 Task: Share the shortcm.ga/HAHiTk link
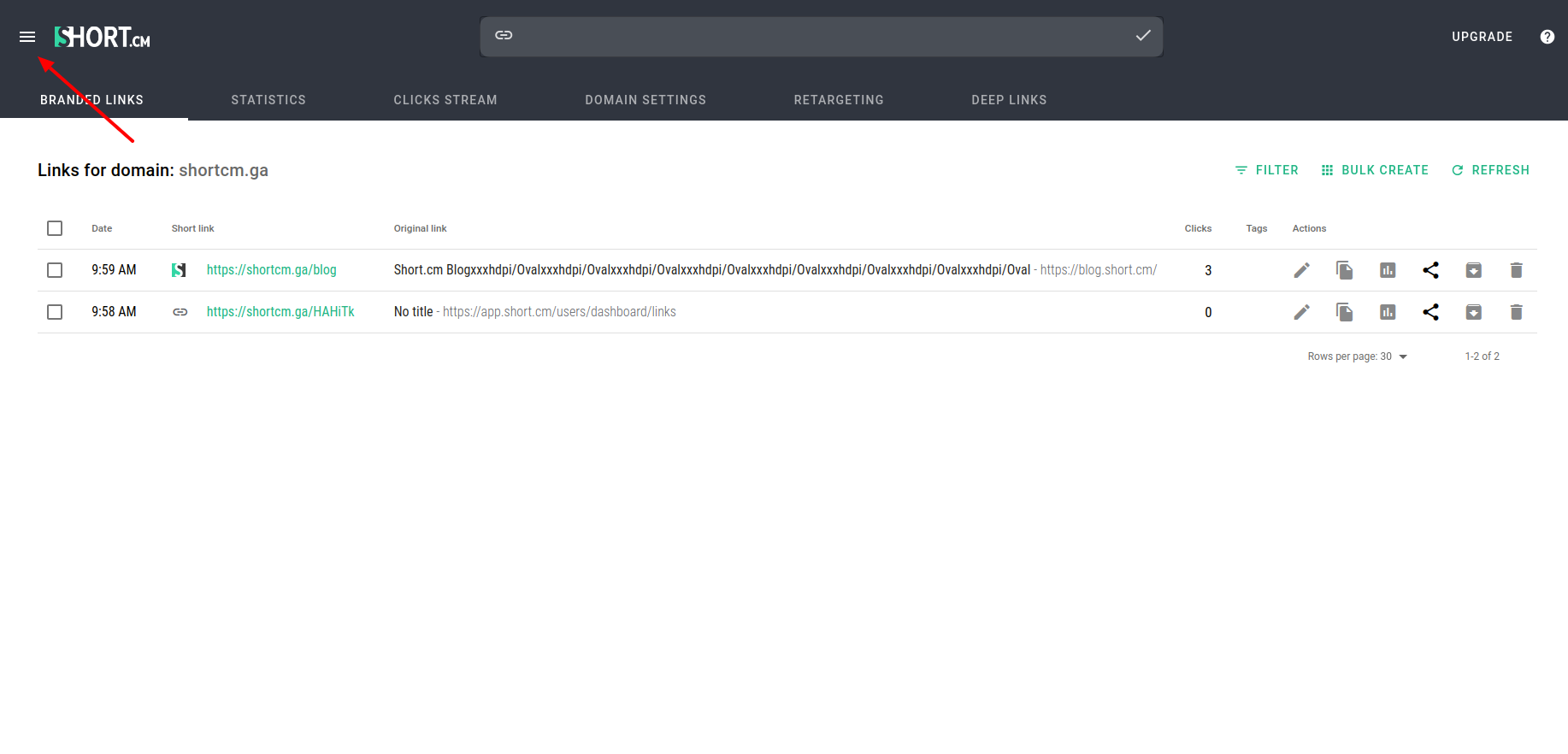coord(1430,312)
